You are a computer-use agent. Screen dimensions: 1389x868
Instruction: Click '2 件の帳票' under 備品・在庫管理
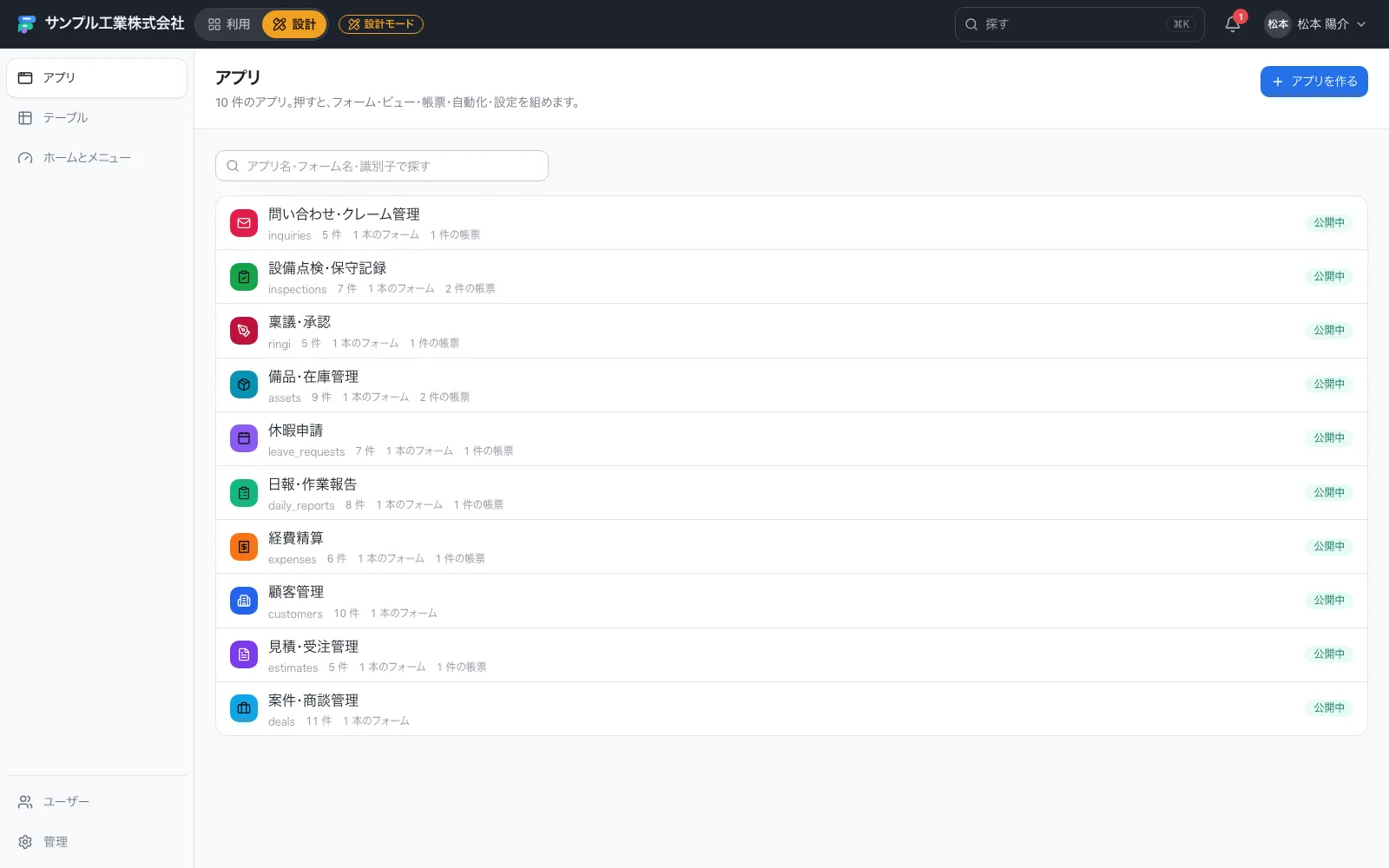click(444, 398)
